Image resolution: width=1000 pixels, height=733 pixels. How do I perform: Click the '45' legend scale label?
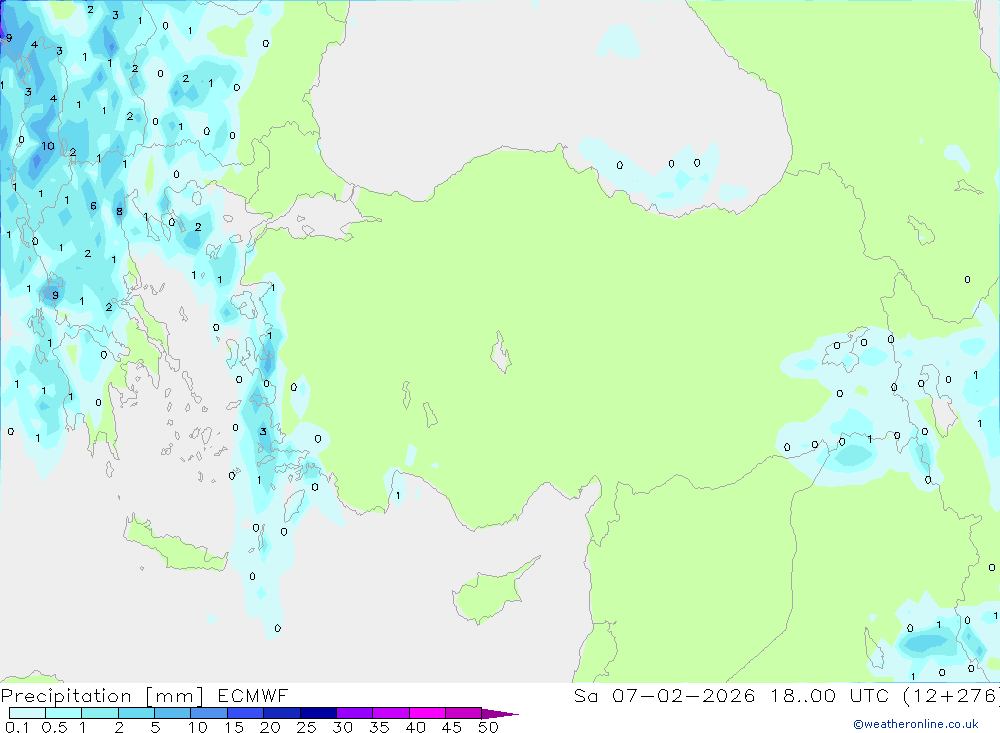452,727
